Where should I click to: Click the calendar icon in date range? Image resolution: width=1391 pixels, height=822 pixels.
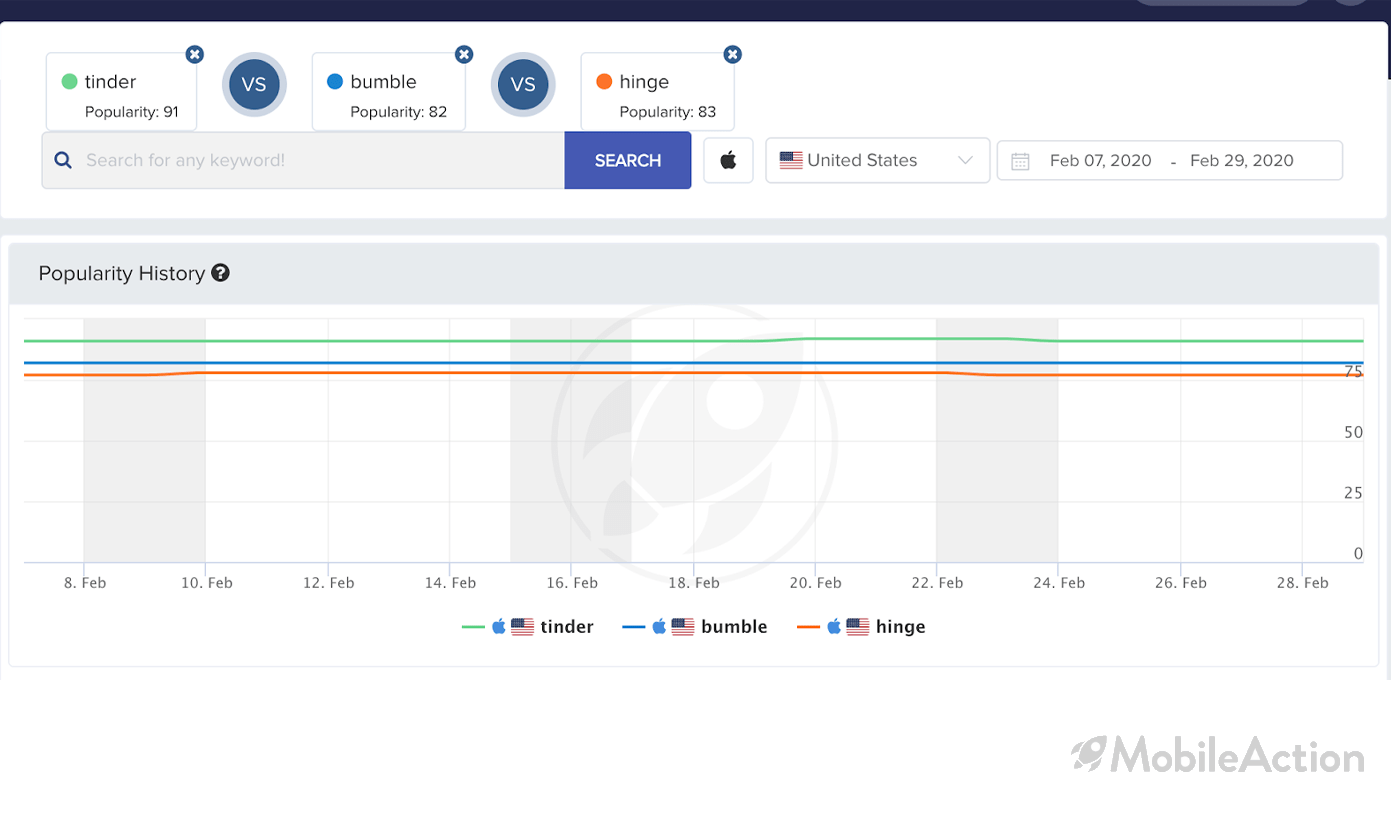(x=1020, y=161)
